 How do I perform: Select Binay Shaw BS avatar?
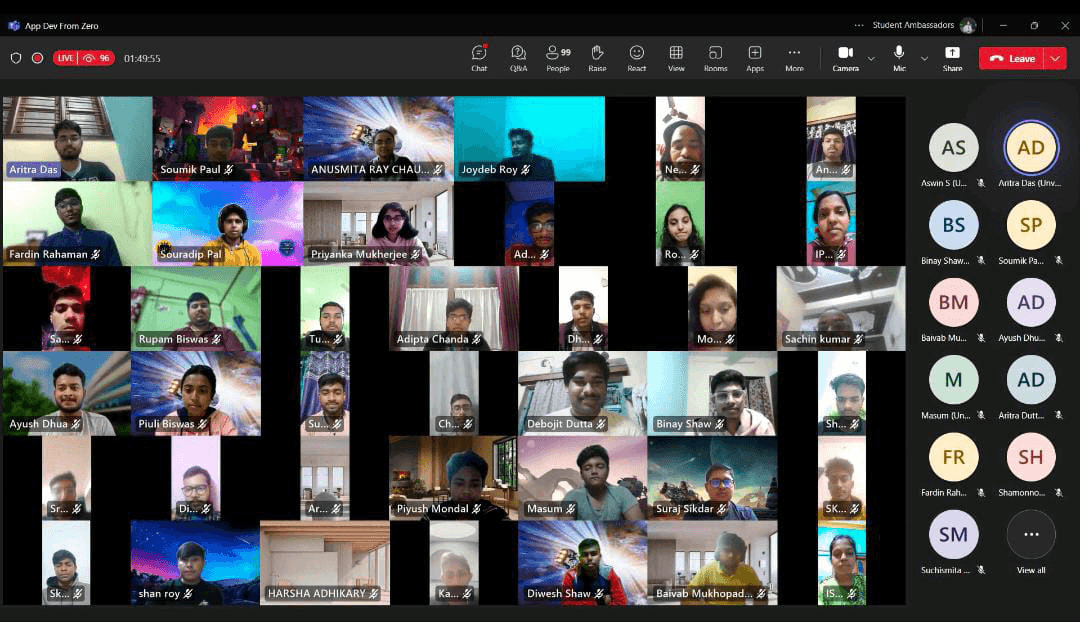tap(953, 225)
